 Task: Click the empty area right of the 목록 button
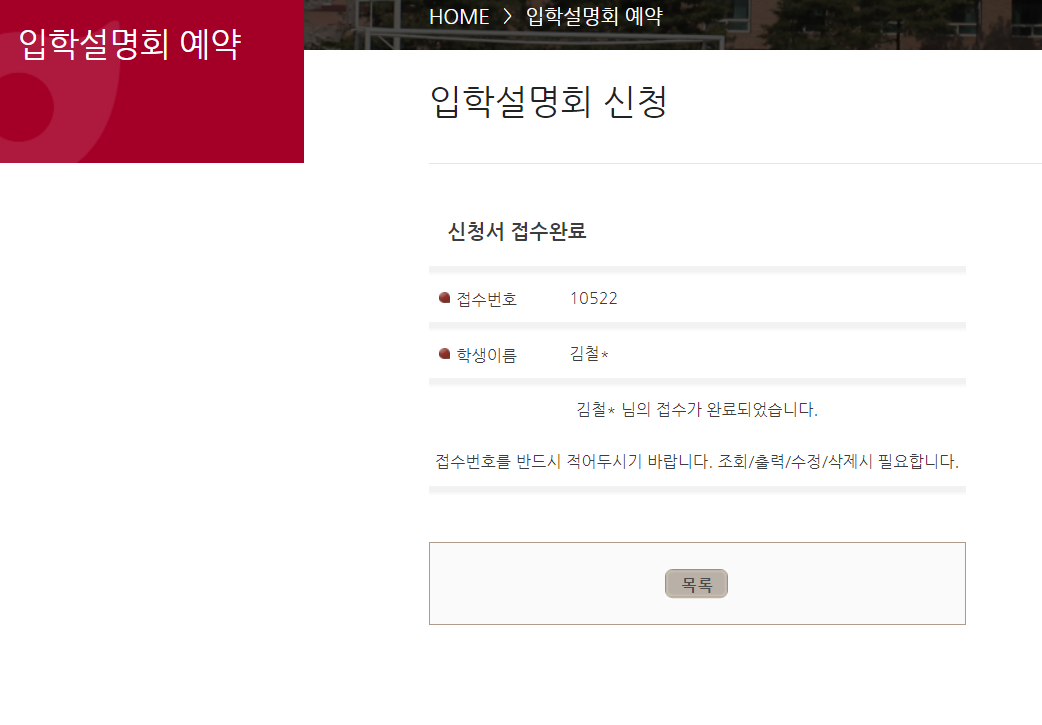(850, 584)
